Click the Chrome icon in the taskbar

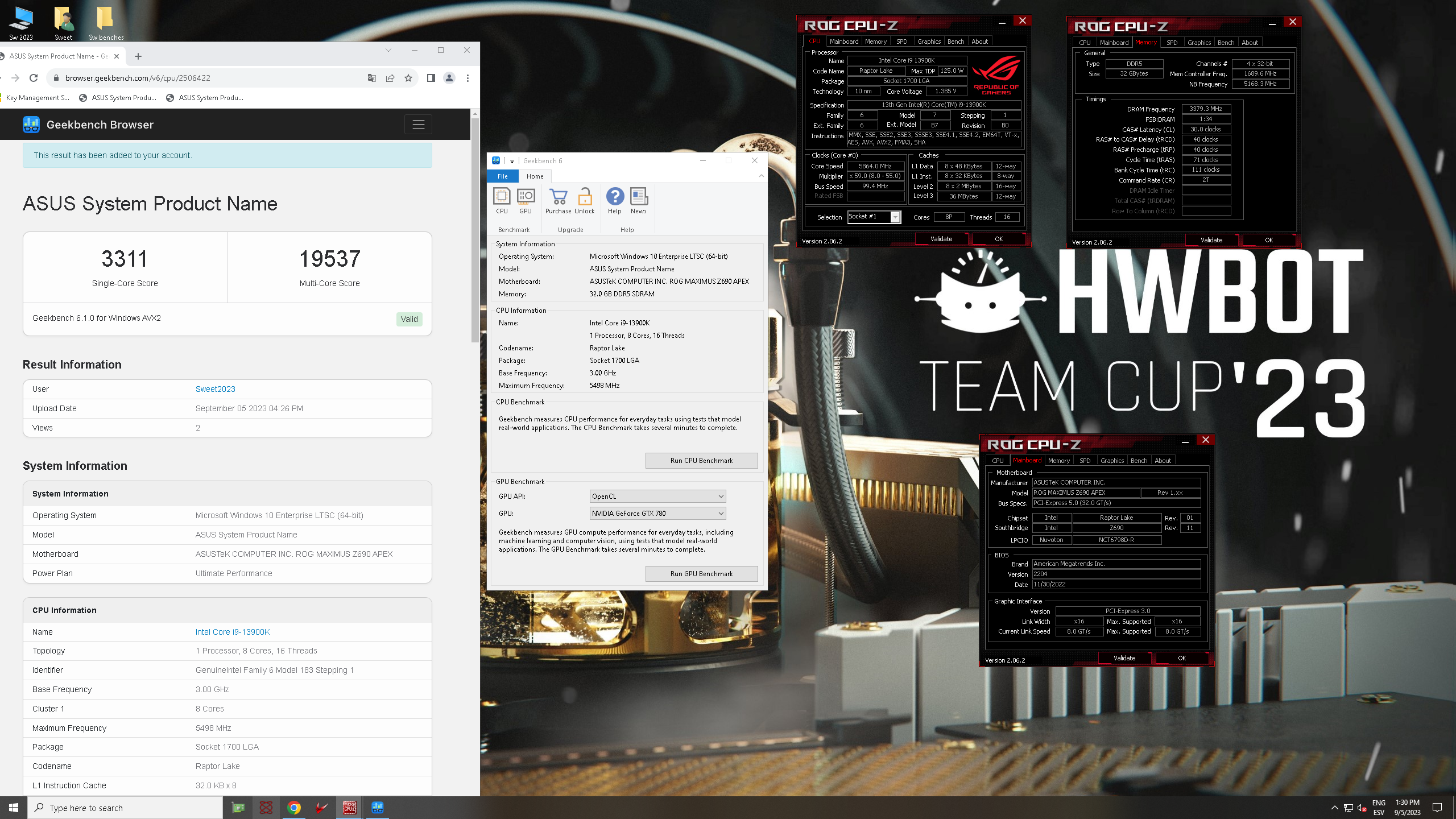pos(294,808)
